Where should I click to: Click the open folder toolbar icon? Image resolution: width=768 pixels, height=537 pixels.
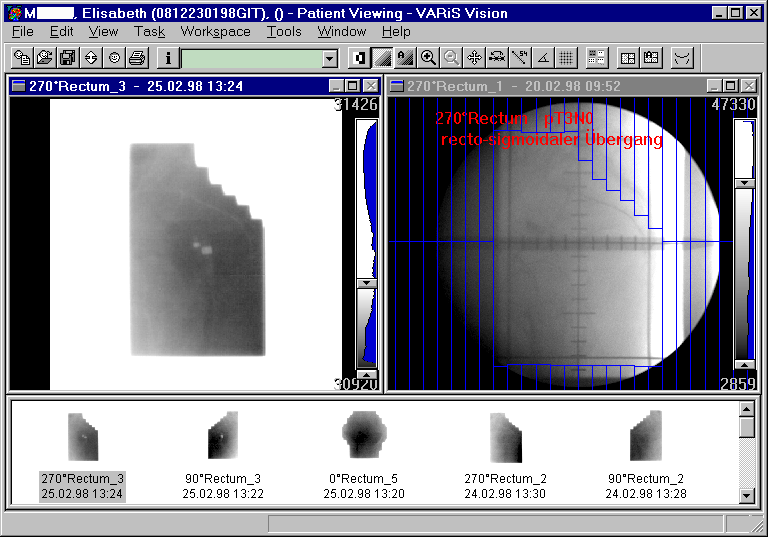point(44,58)
